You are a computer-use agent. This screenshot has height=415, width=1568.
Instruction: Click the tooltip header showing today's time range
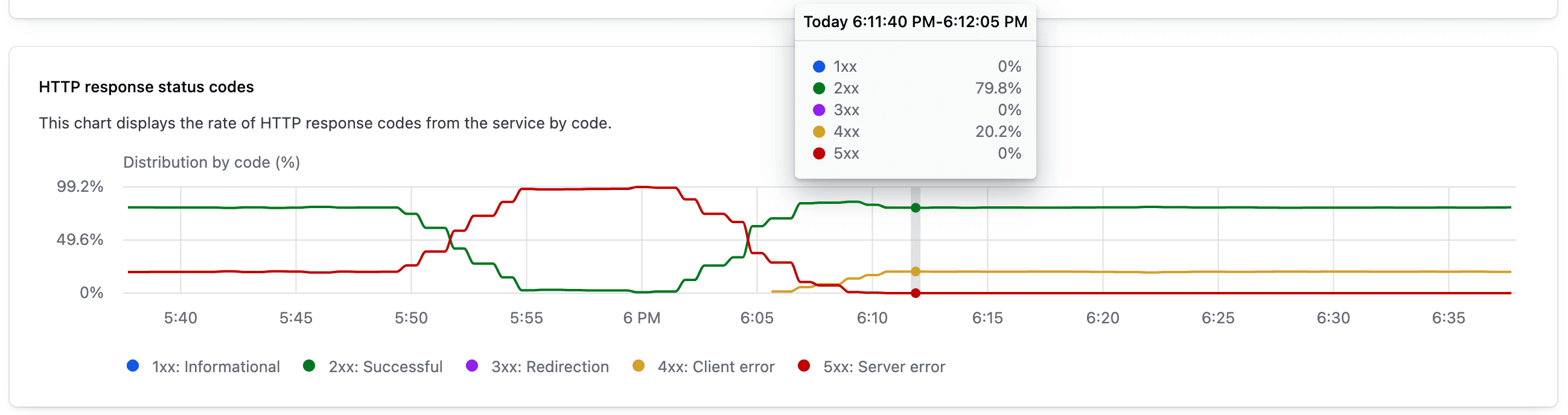(915, 22)
